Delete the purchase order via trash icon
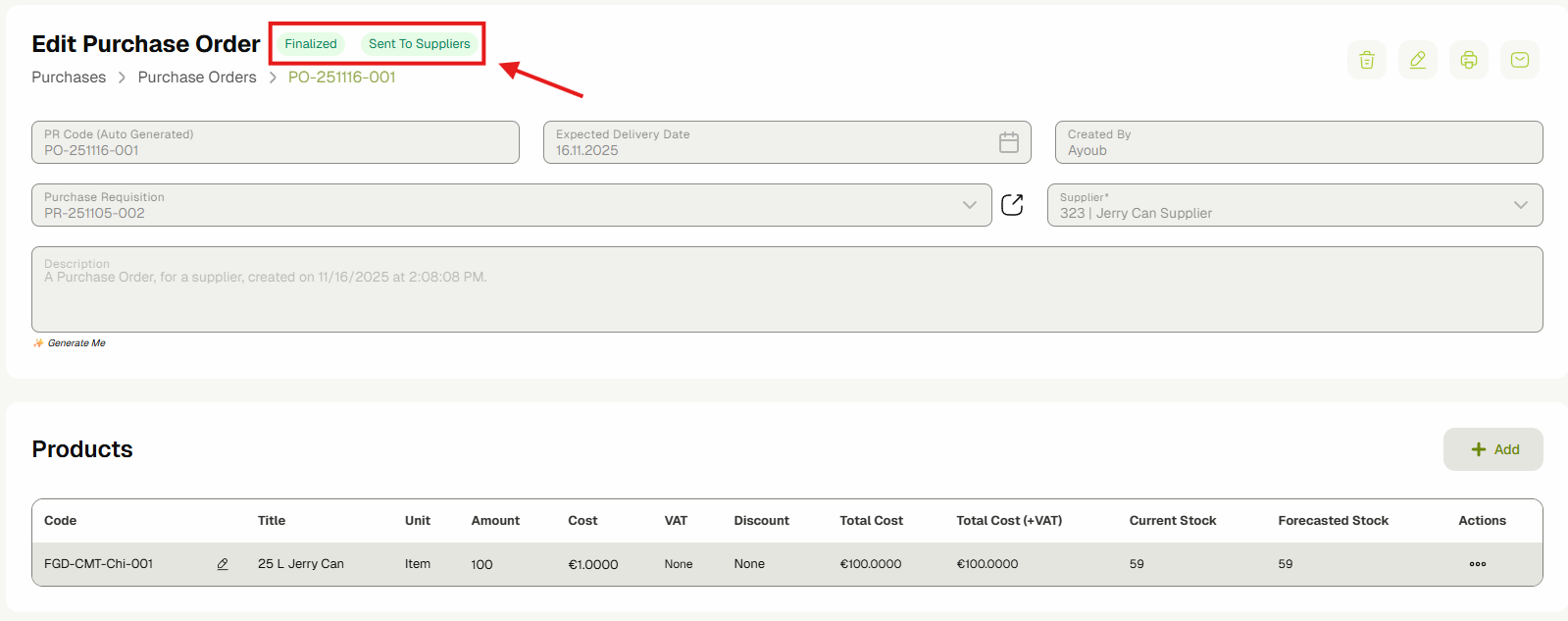The image size is (1568, 621). tap(1366, 60)
